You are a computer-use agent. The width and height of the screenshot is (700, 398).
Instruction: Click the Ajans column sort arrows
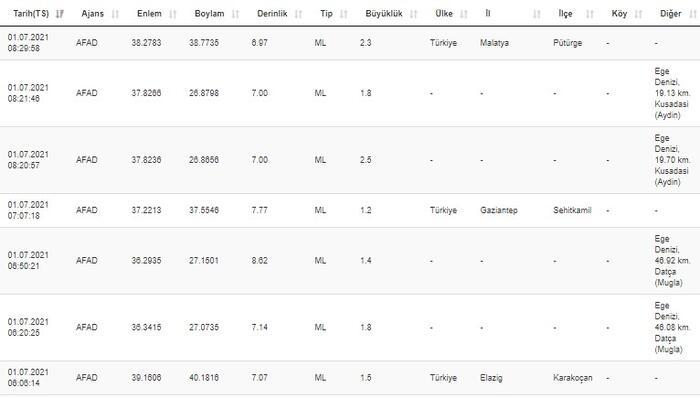coord(115,14)
